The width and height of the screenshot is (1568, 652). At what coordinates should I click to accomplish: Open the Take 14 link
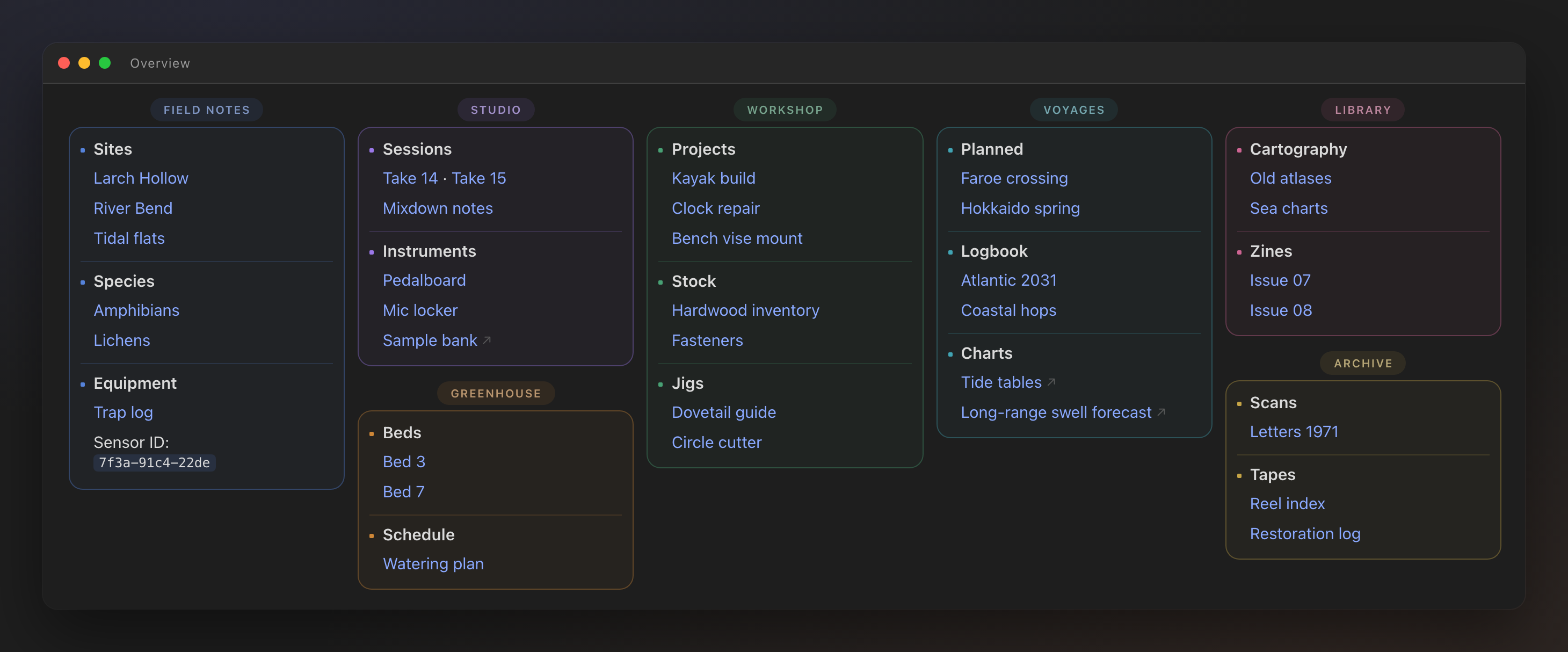(410, 178)
